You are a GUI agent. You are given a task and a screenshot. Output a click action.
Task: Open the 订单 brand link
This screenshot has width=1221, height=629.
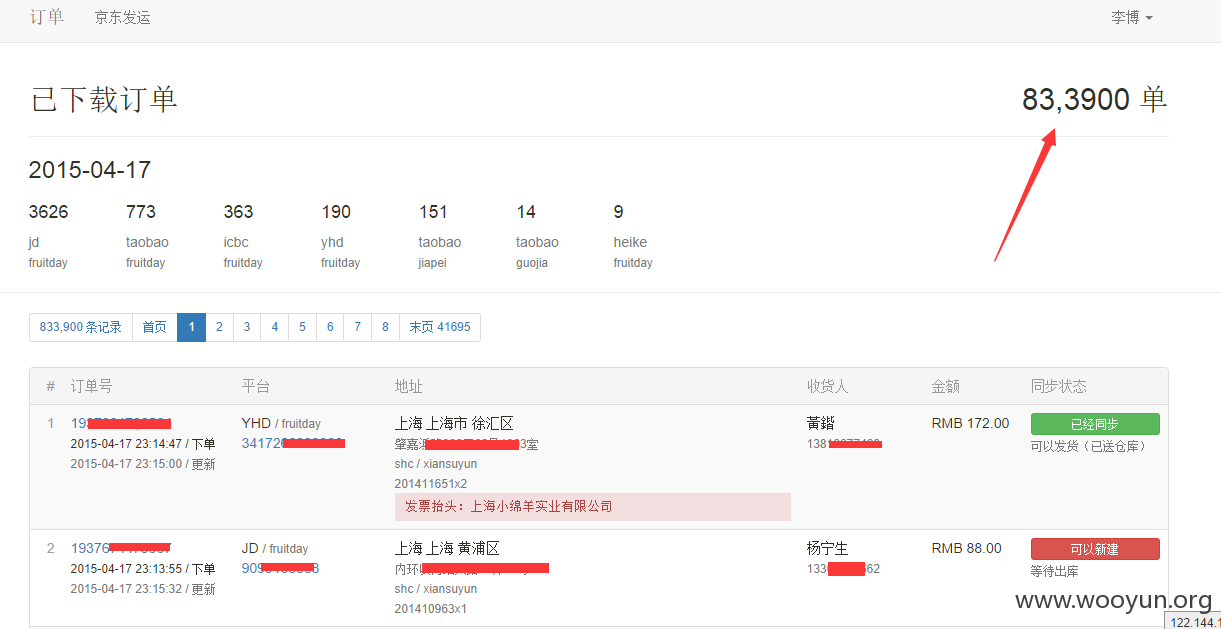tap(47, 17)
